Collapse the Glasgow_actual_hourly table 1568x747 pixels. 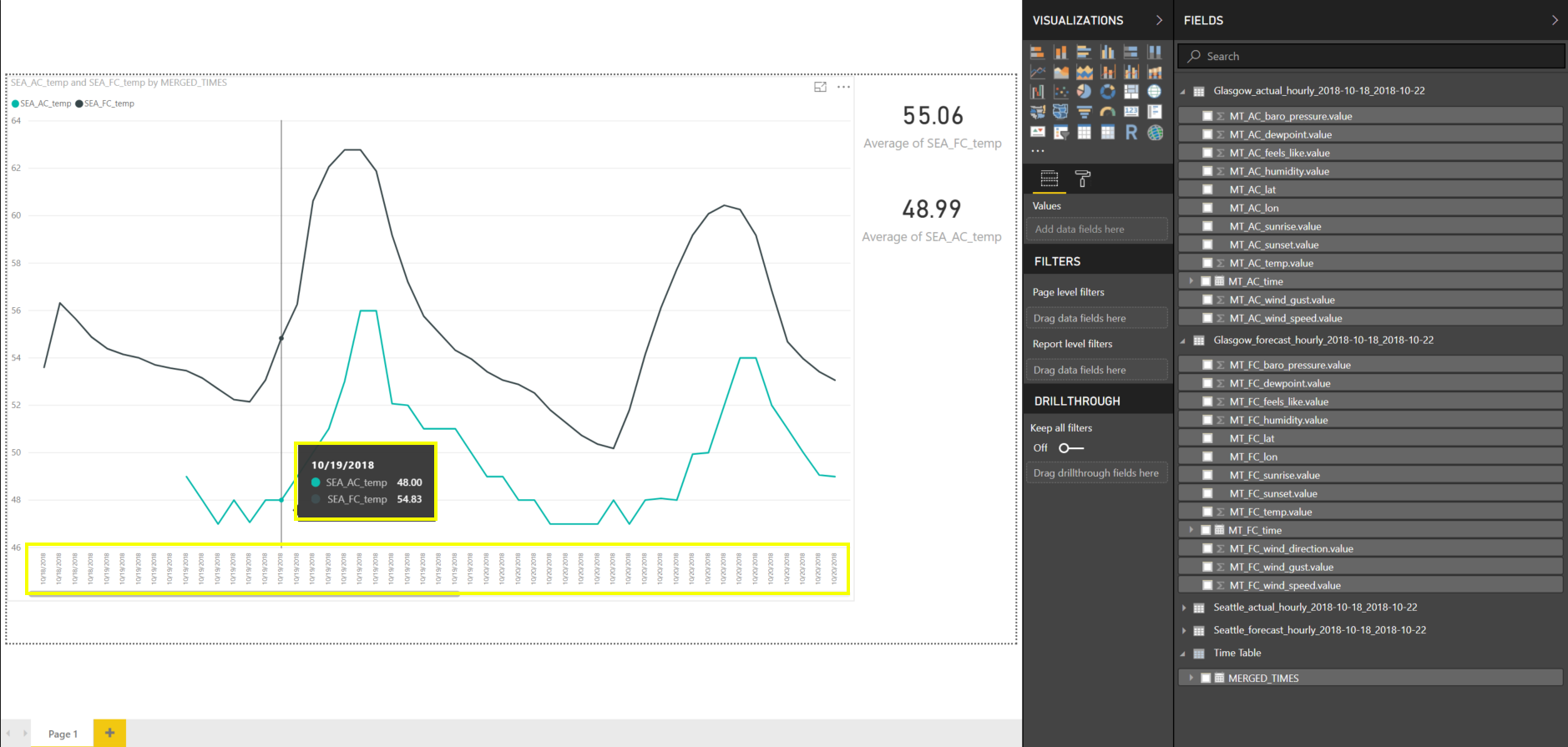[x=1183, y=91]
